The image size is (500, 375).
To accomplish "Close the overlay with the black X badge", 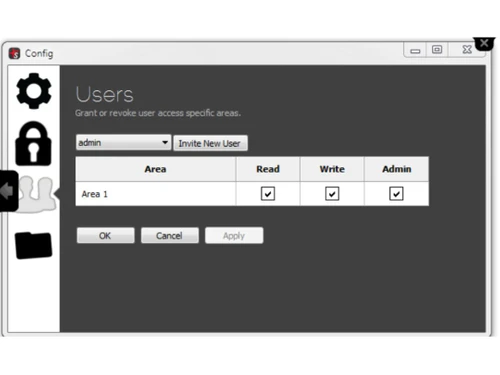I will [x=484, y=43].
